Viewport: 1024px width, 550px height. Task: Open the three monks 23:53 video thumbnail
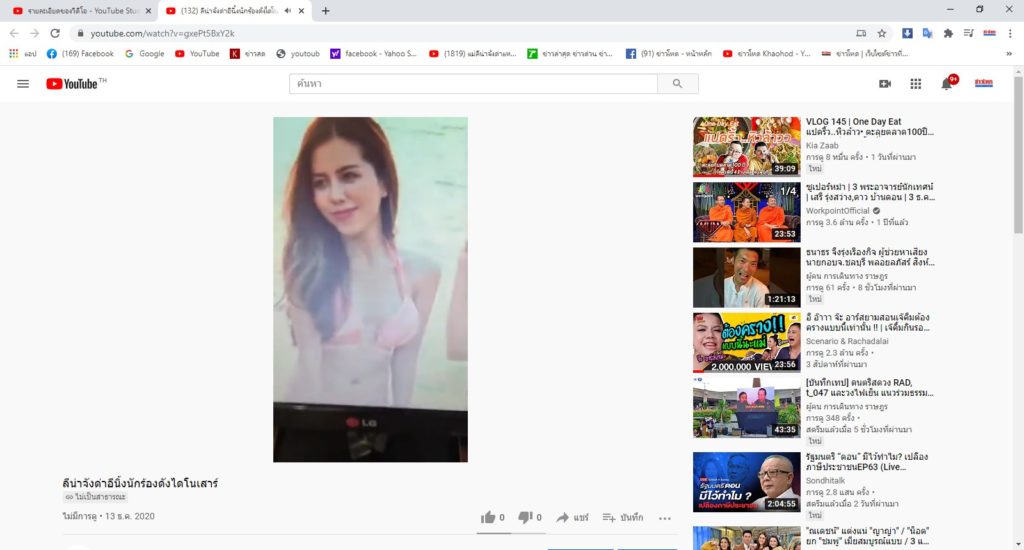tap(746, 212)
